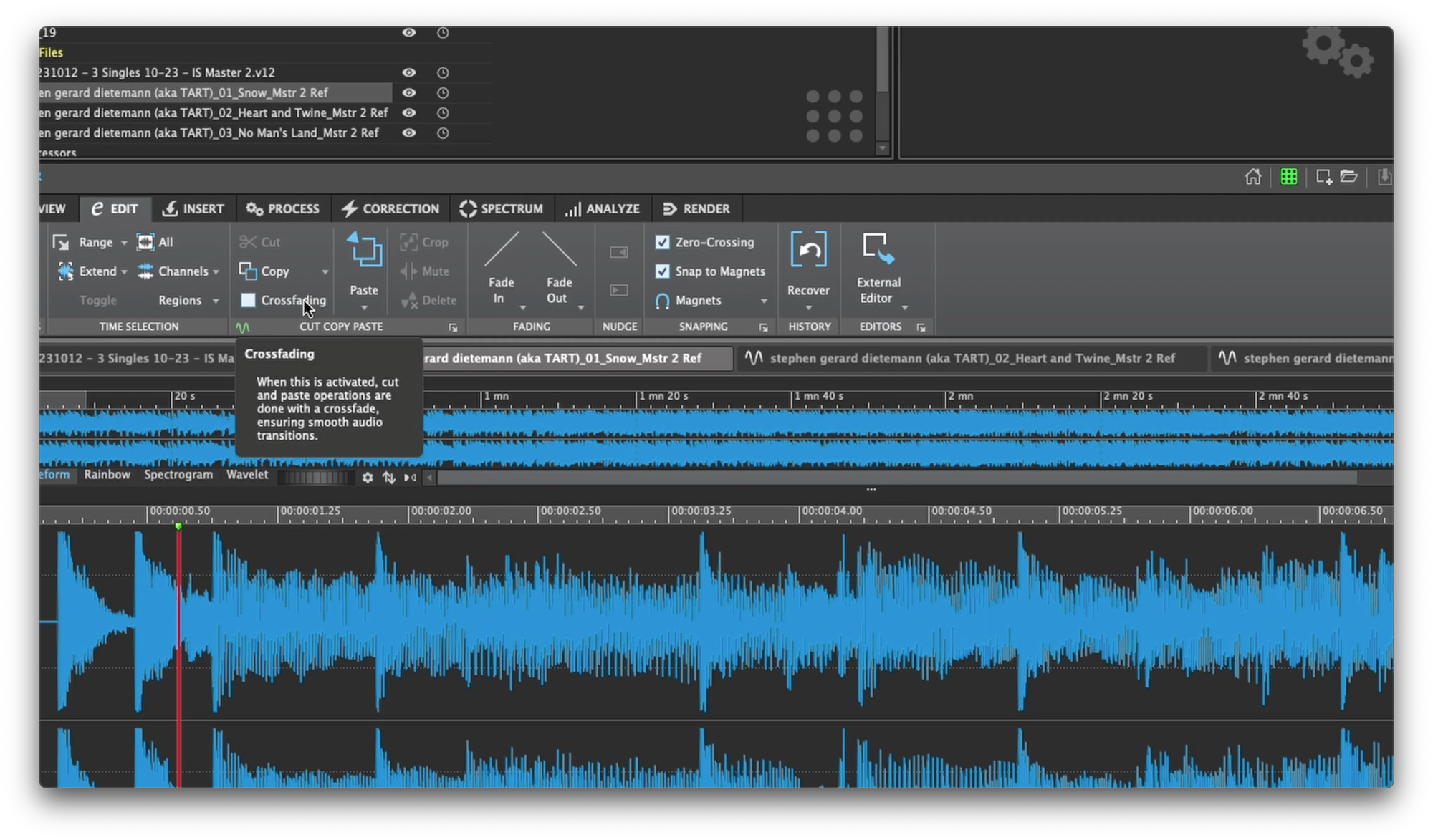This screenshot has height=840, width=1433.
Task: Expand the Magnets options dropdown
Action: click(764, 300)
